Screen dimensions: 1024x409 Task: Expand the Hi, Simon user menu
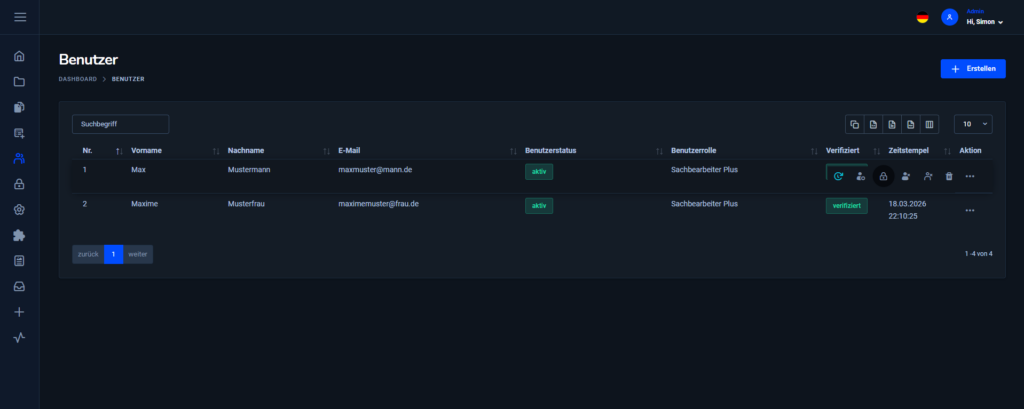[984, 22]
